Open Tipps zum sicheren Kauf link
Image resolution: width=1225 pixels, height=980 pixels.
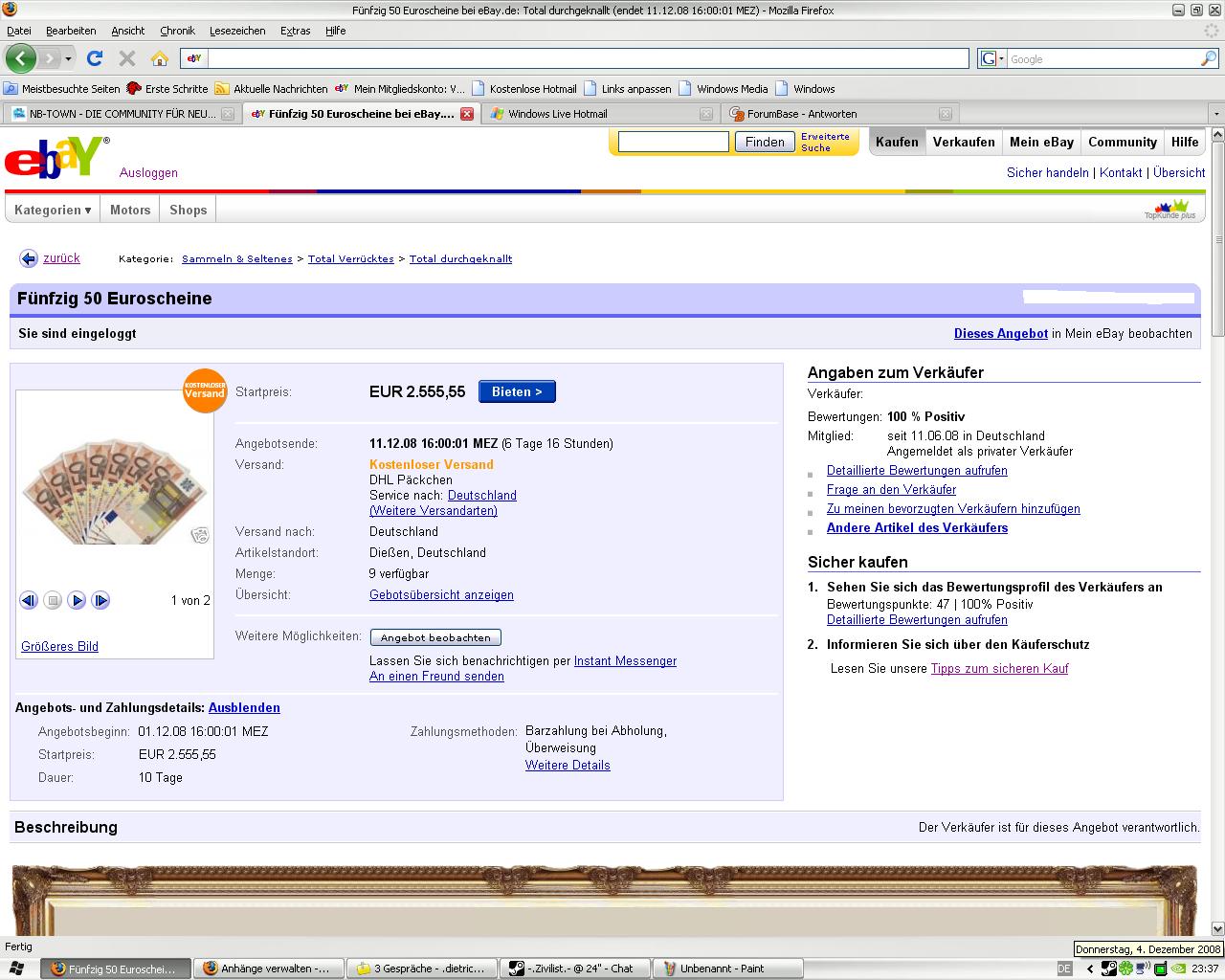[999, 668]
